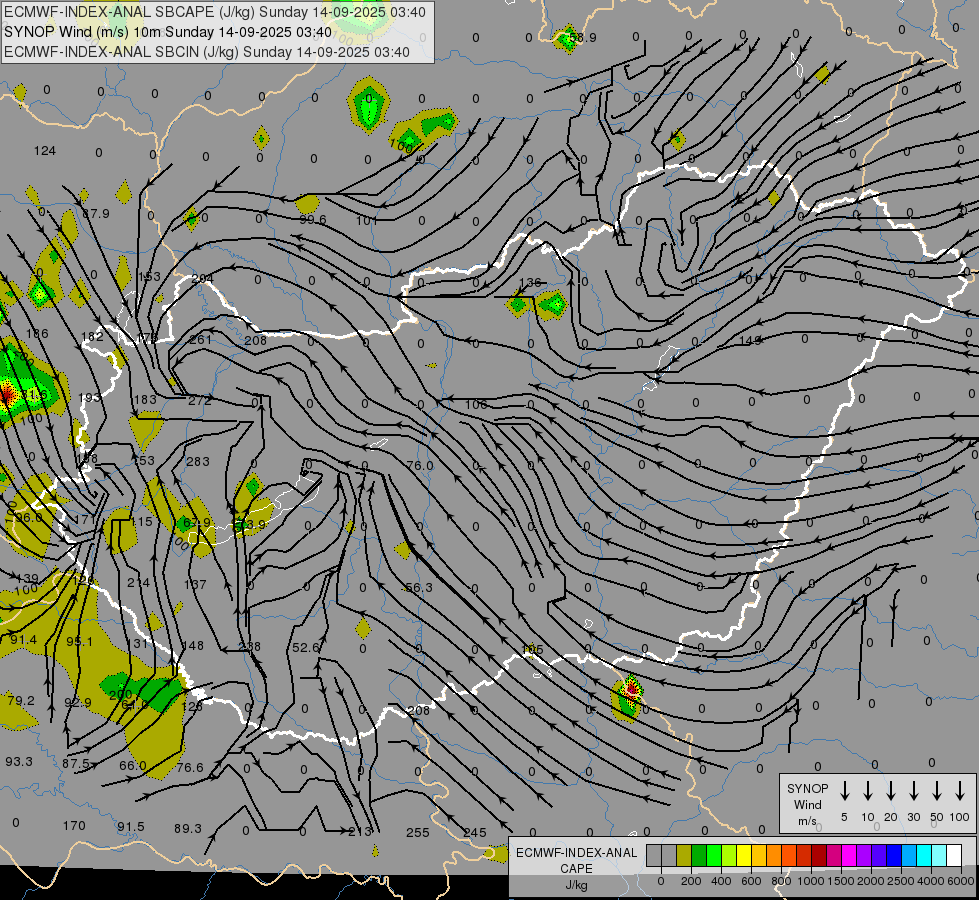979x900 pixels.
Task: Click the '89.3' map value
Action: (x=188, y=828)
